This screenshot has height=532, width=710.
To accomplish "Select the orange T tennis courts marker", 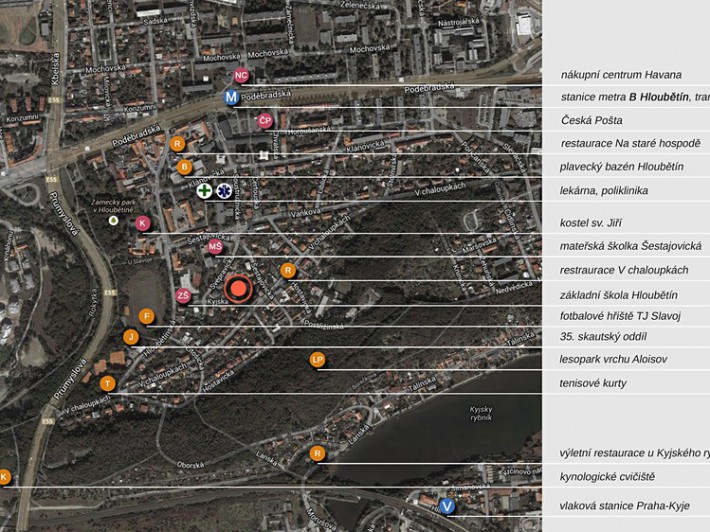I will pos(108,384).
